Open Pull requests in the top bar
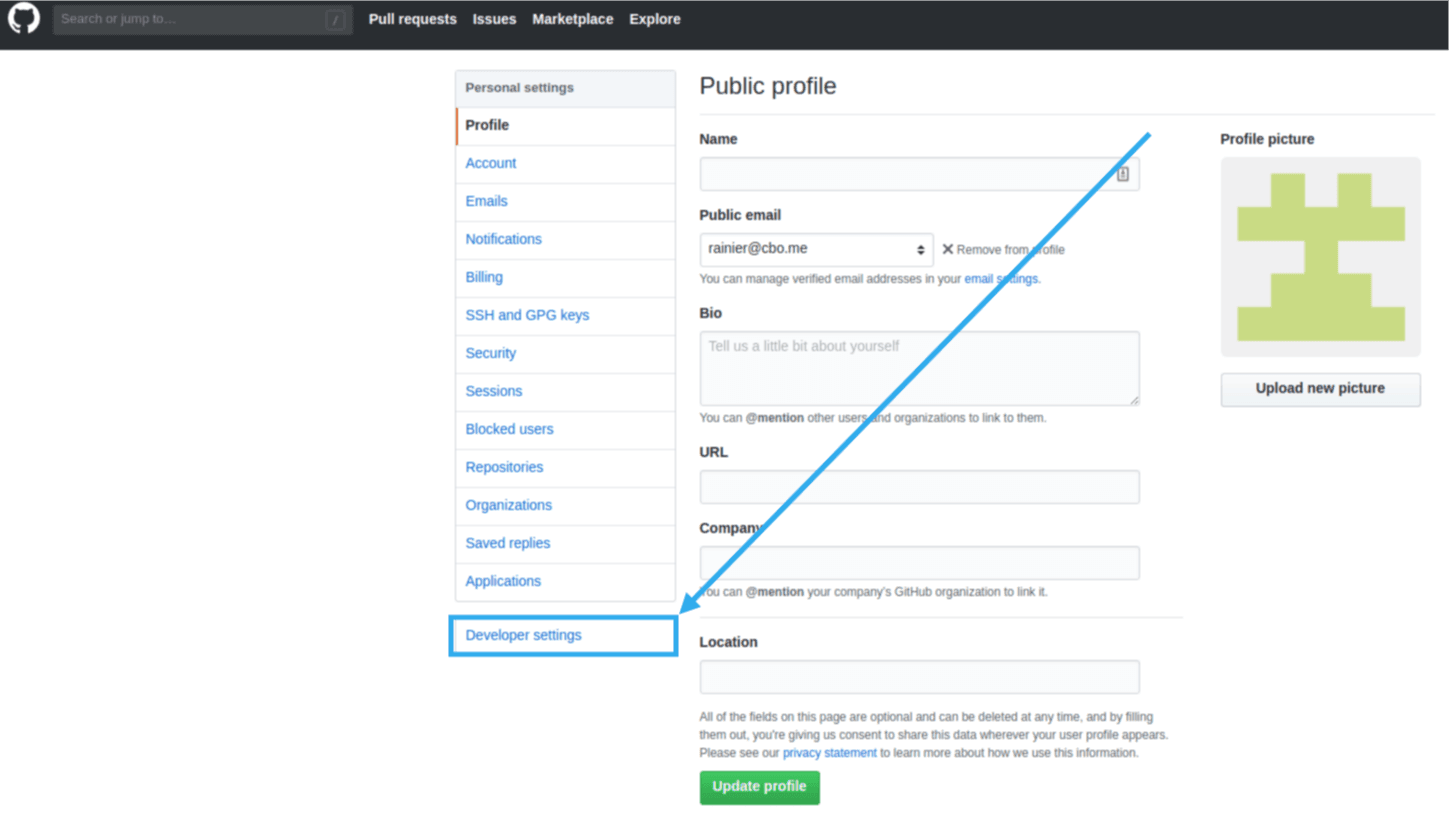Image resolution: width=1449 pixels, height=825 pixels. pos(412,19)
